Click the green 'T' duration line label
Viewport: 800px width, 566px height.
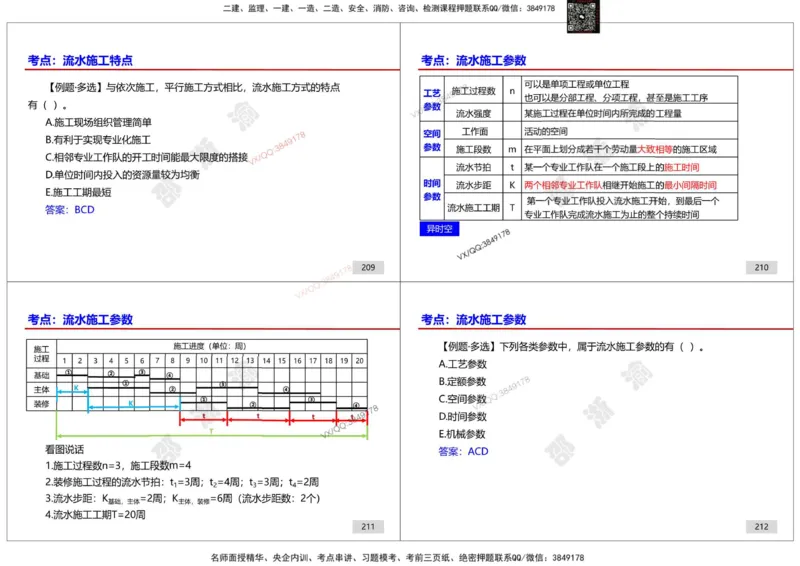coord(211,432)
